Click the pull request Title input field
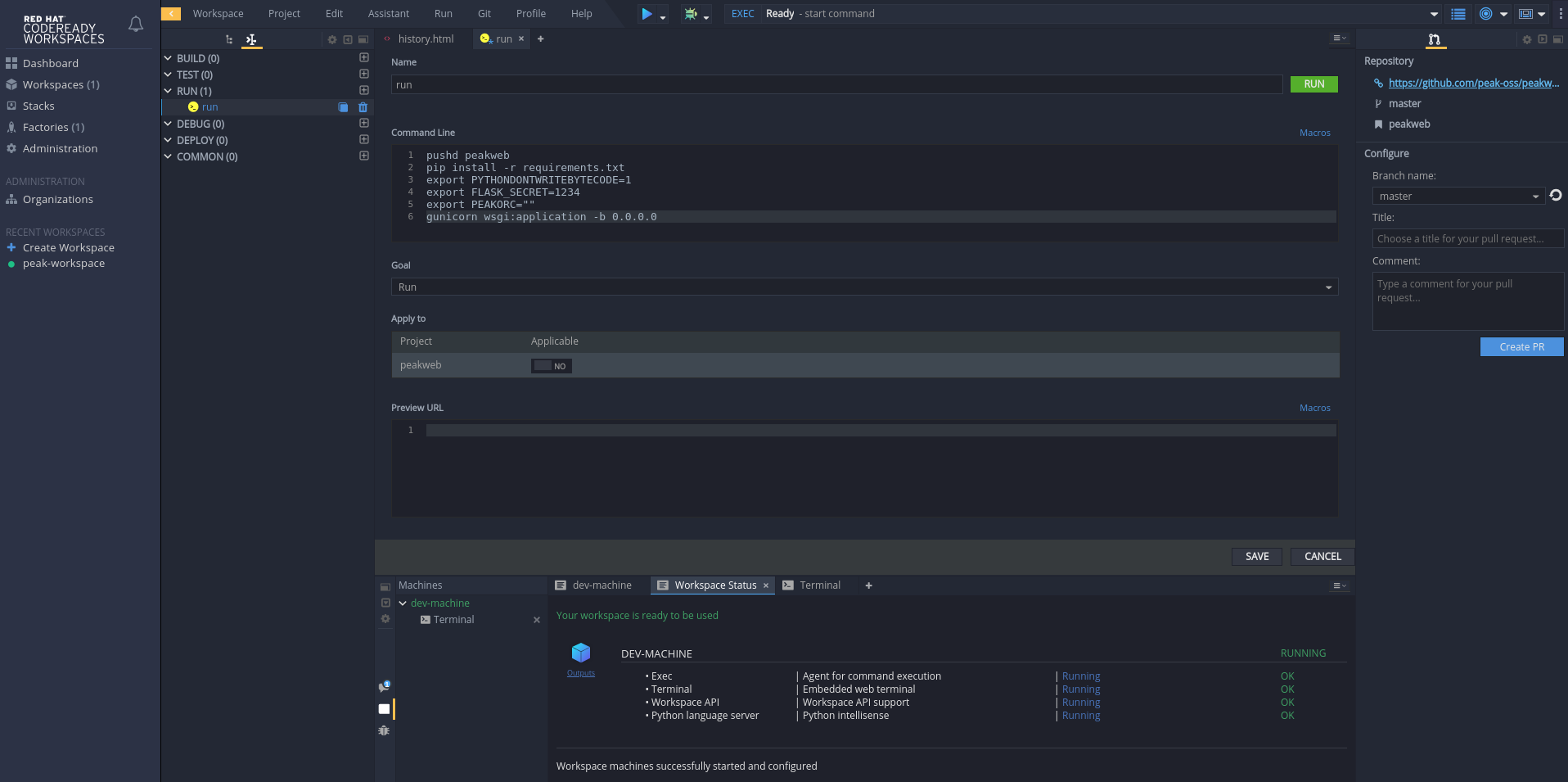1568x782 pixels. point(1467,239)
